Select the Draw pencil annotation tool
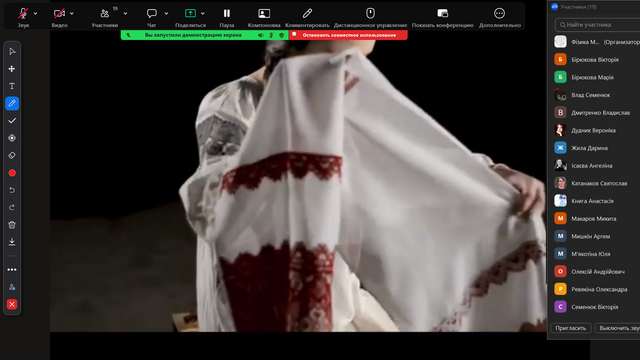The height and width of the screenshot is (360, 640). [x=12, y=103]
